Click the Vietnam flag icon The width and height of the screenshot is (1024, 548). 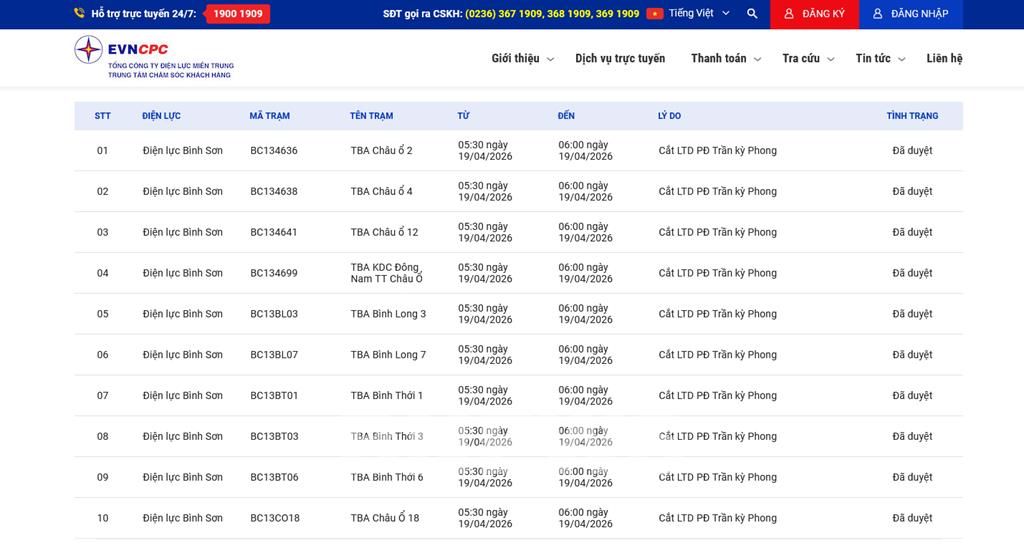pyautogui.click(x=655, y=14)
